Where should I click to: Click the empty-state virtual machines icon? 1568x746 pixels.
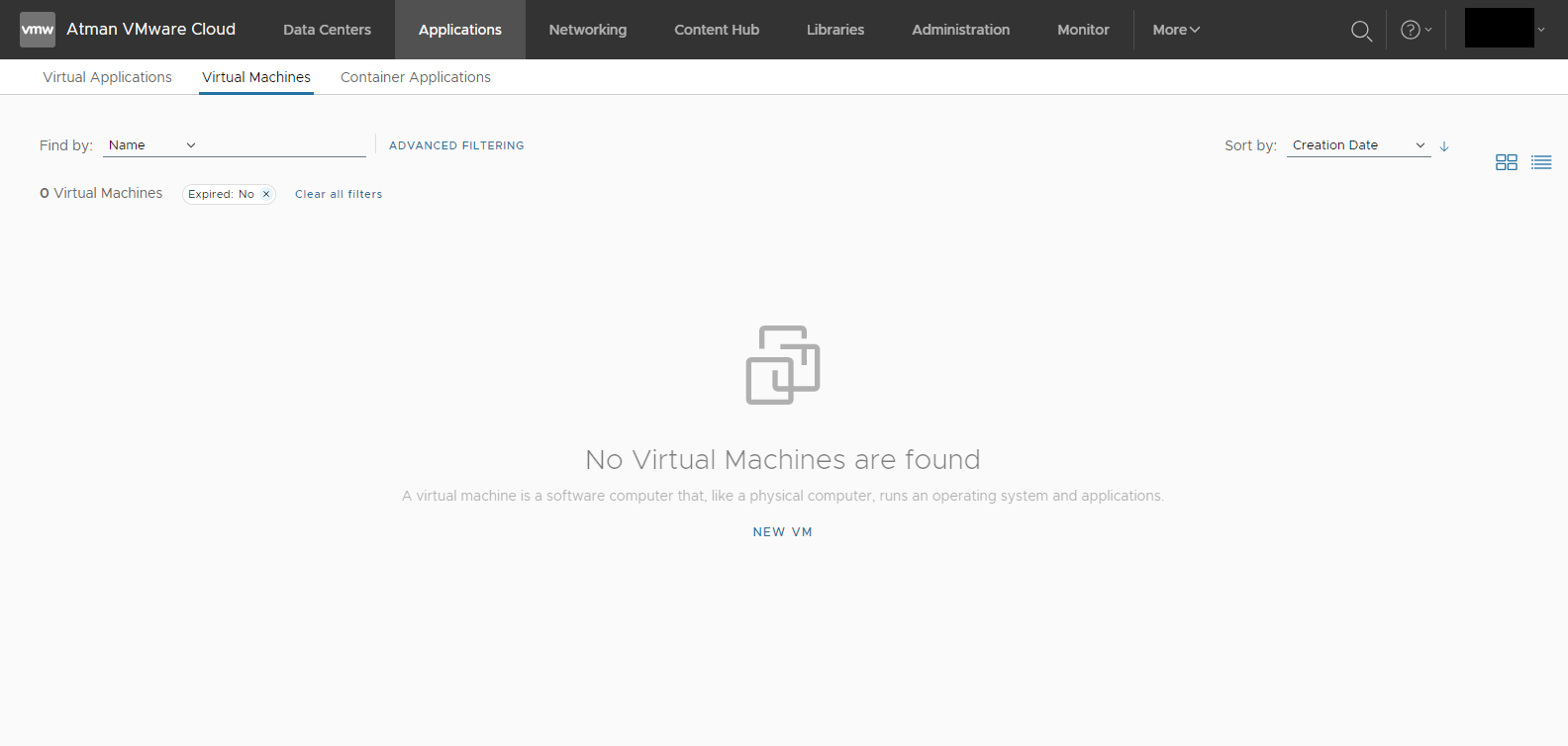(x=782, y=365)
